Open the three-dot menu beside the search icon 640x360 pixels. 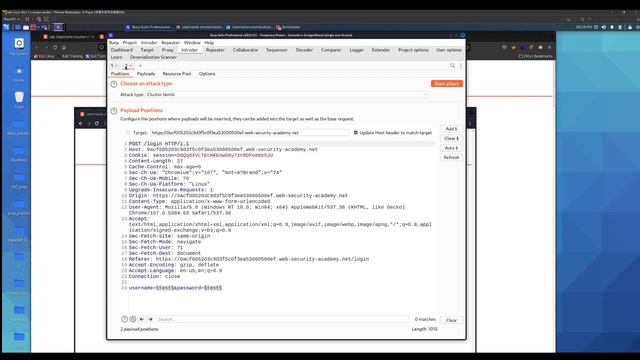[461, 66]
